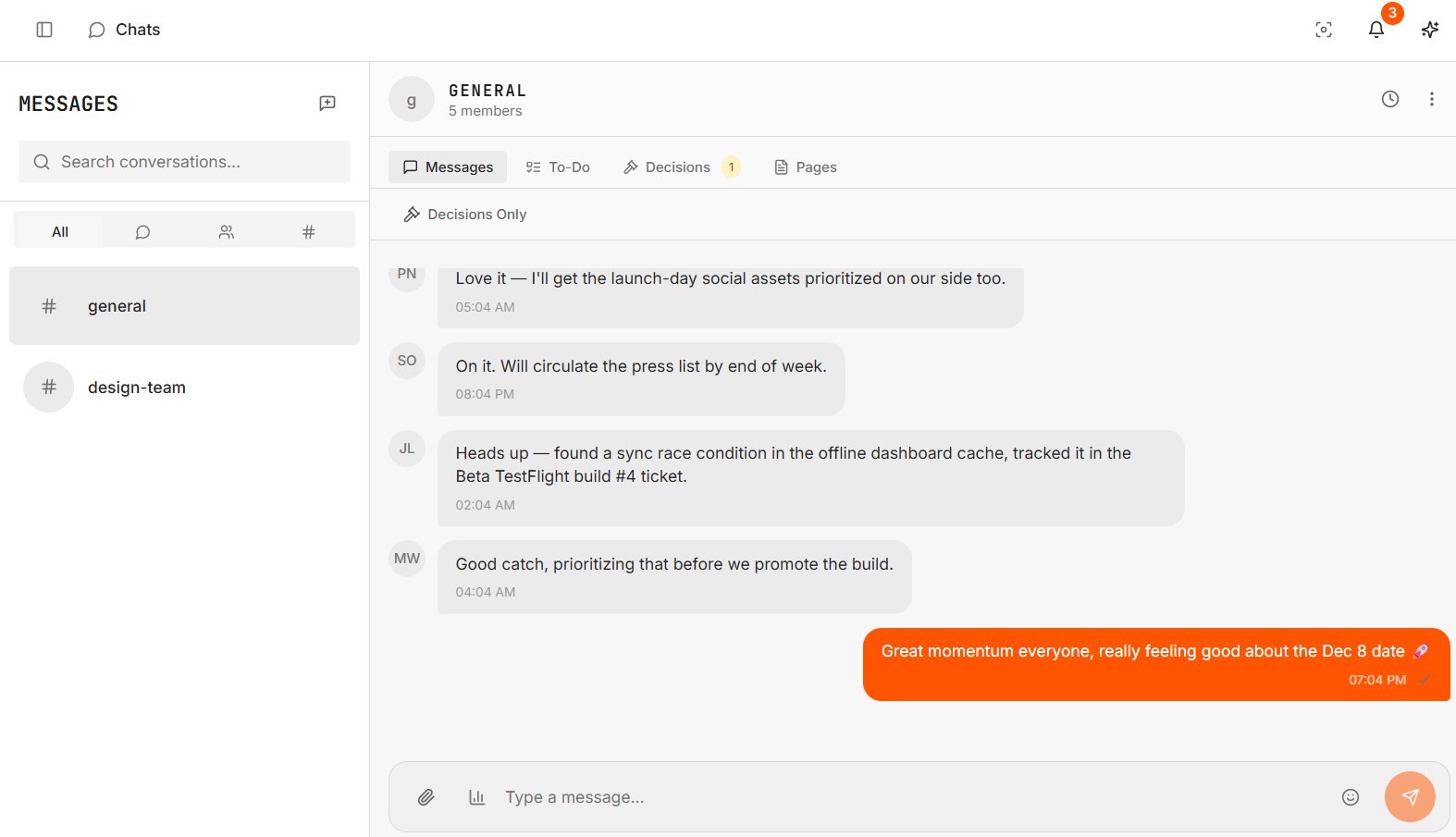Screen dimensions: 1456x837
Task: Open the emoji picker
Action: (x=1351, y=797)
